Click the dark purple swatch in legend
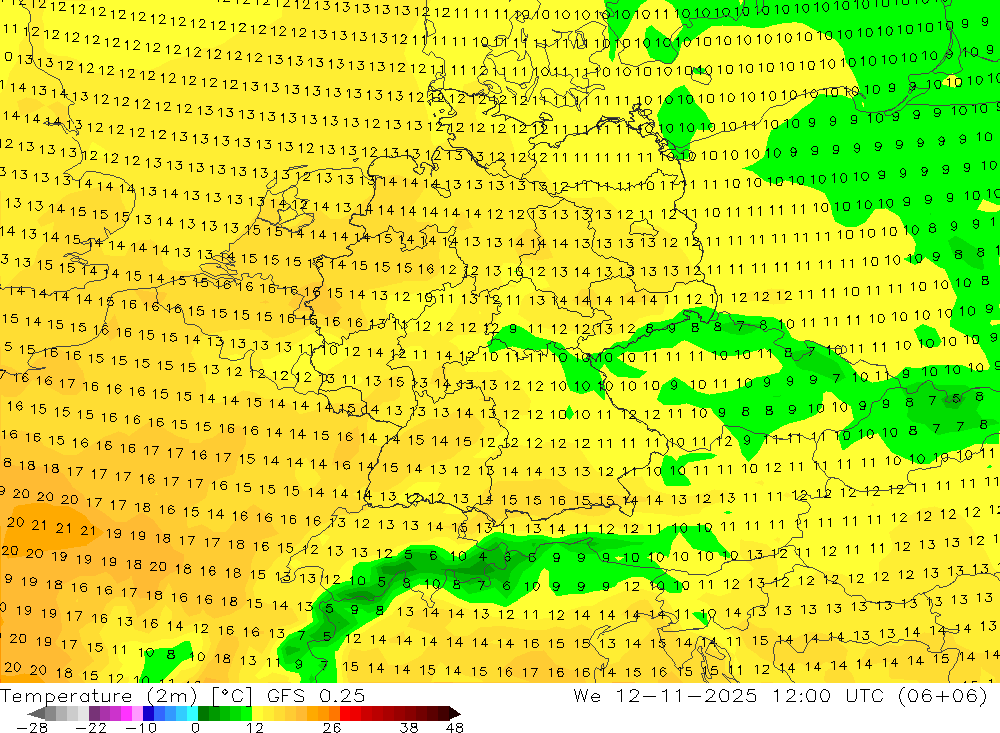1000x733 pixels. (x=94, y=714)
